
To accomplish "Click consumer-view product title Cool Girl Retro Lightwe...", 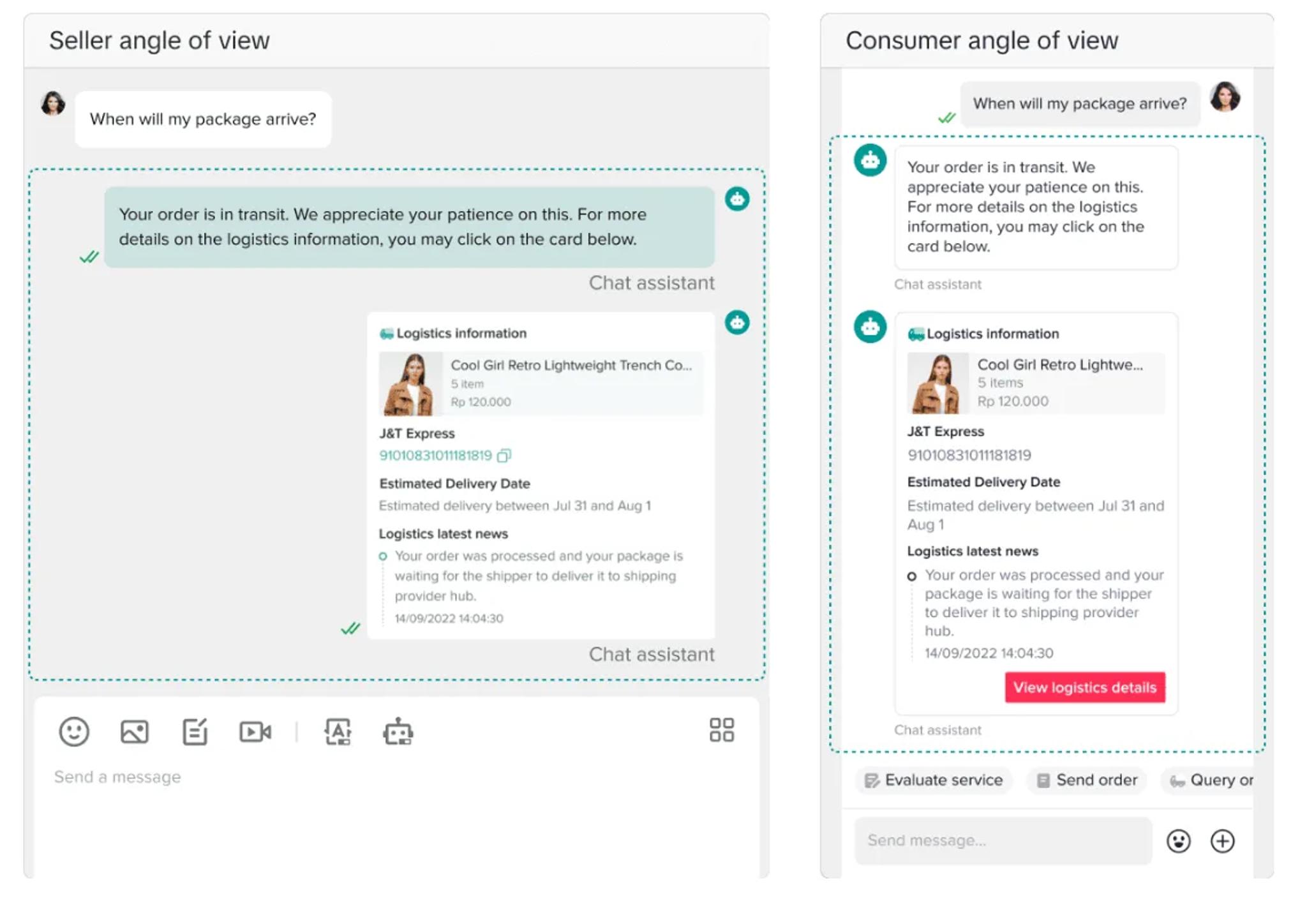I will point(1060,364).
